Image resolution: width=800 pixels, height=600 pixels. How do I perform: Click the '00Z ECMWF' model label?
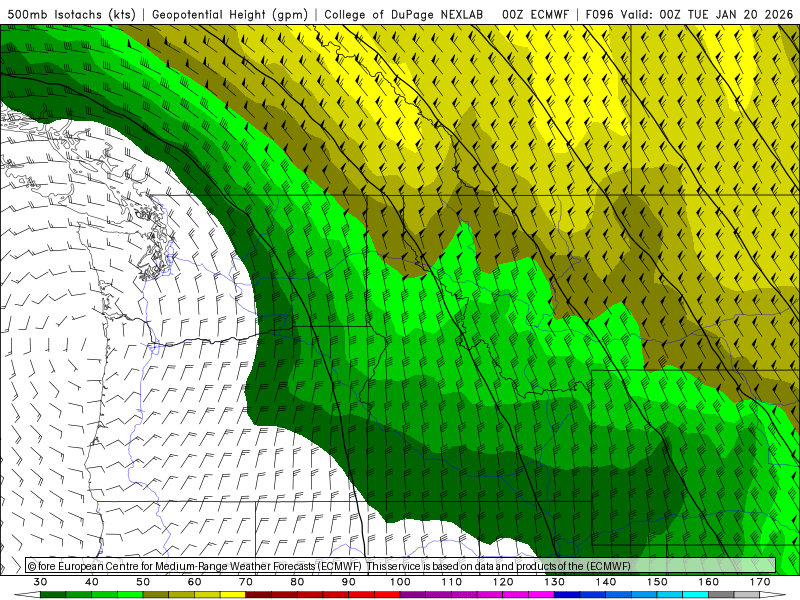(535, 14)
